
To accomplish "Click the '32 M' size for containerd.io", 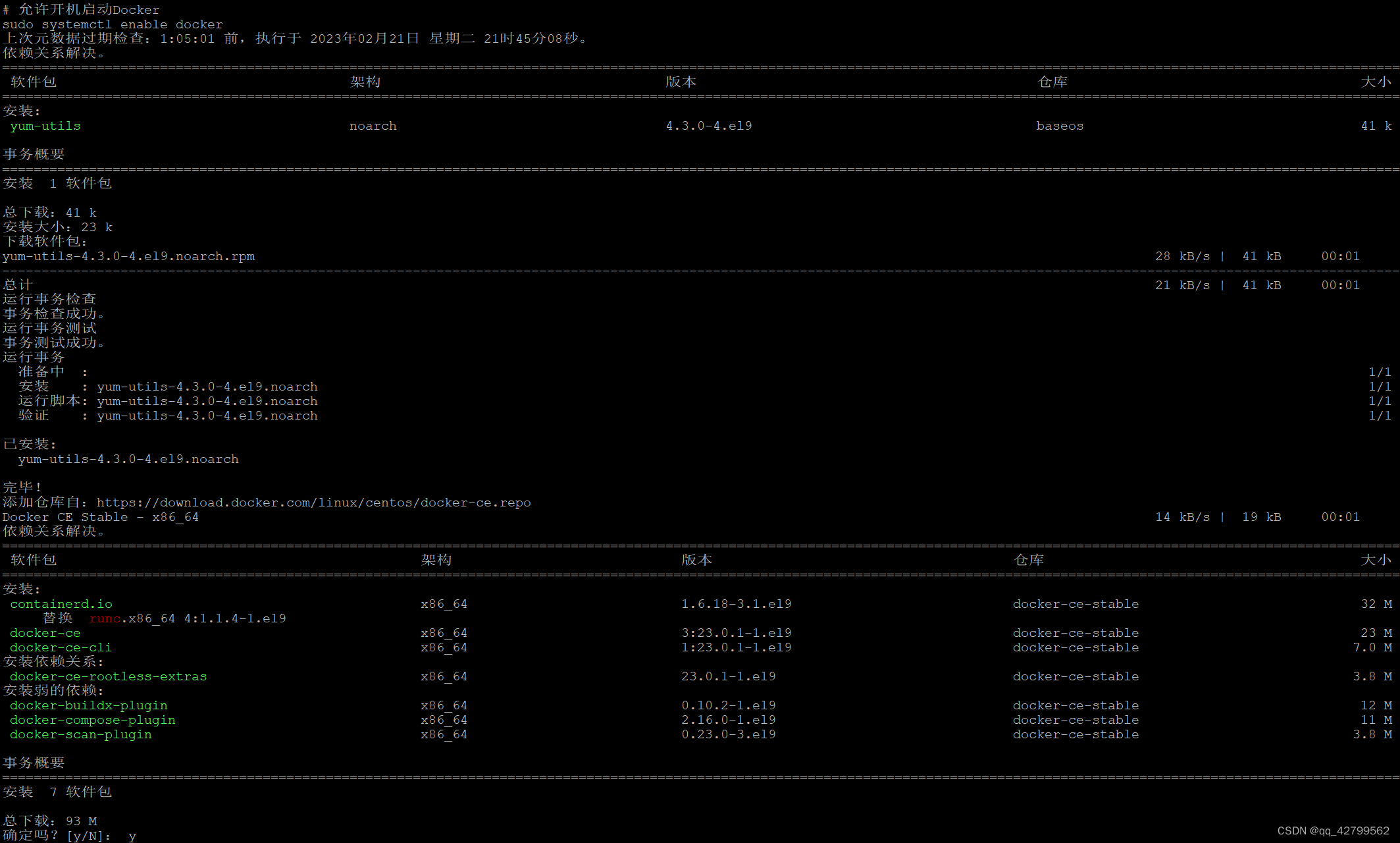I will (1376, 604).
